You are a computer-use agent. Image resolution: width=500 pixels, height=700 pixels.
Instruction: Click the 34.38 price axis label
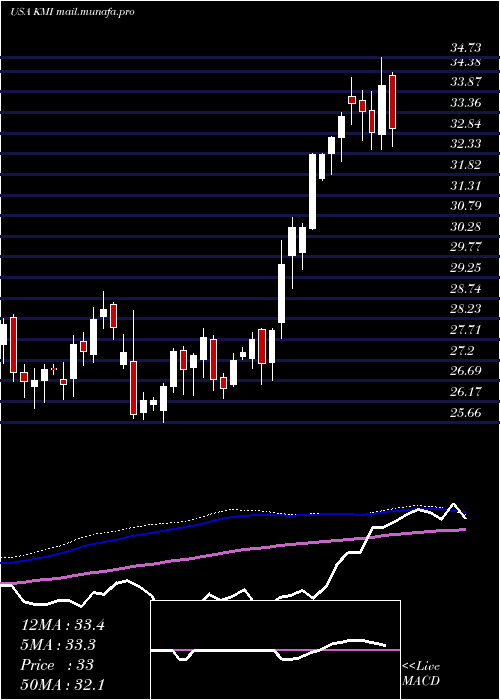(466, 62)
